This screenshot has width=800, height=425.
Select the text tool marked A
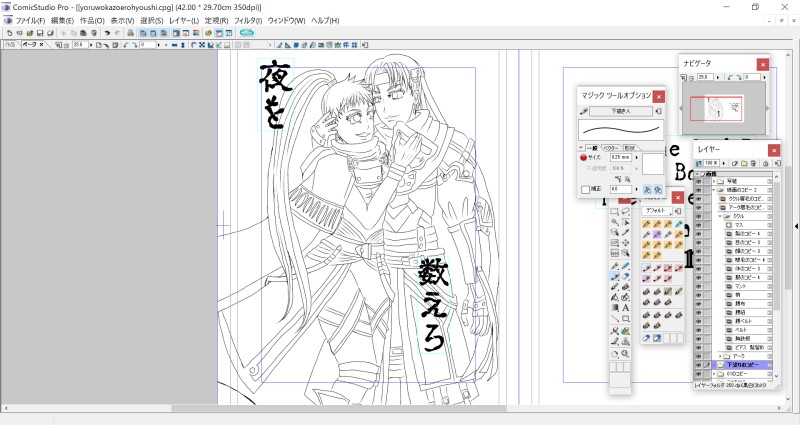626,308
